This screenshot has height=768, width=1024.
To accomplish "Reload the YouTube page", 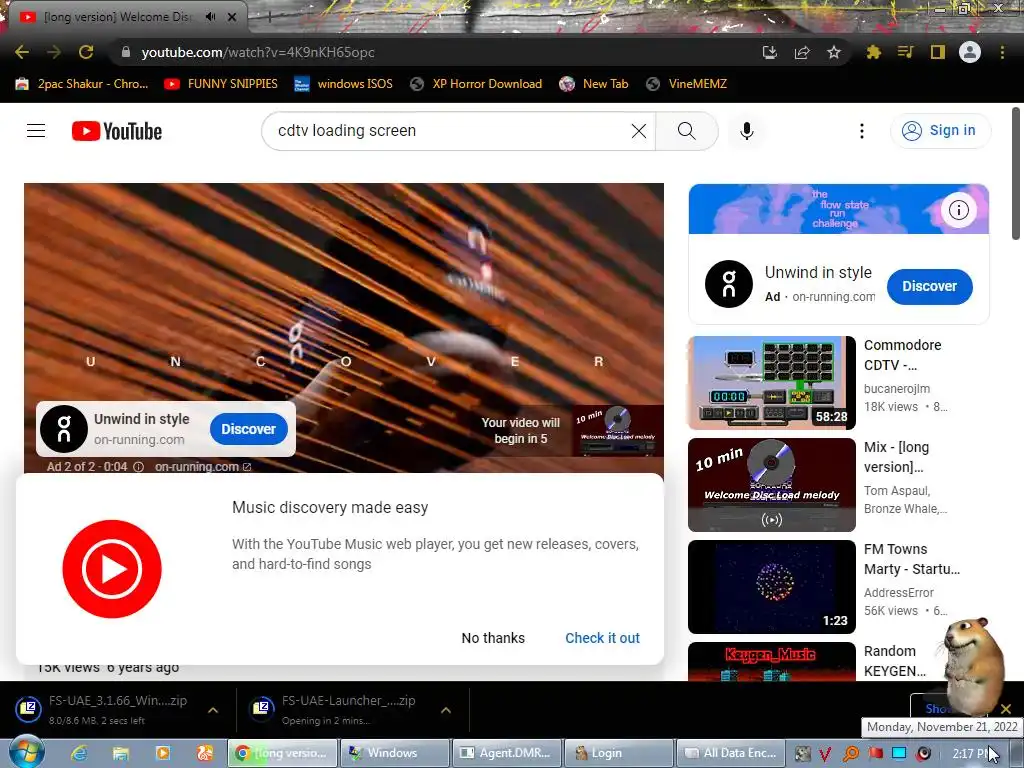I will (86, 52).
